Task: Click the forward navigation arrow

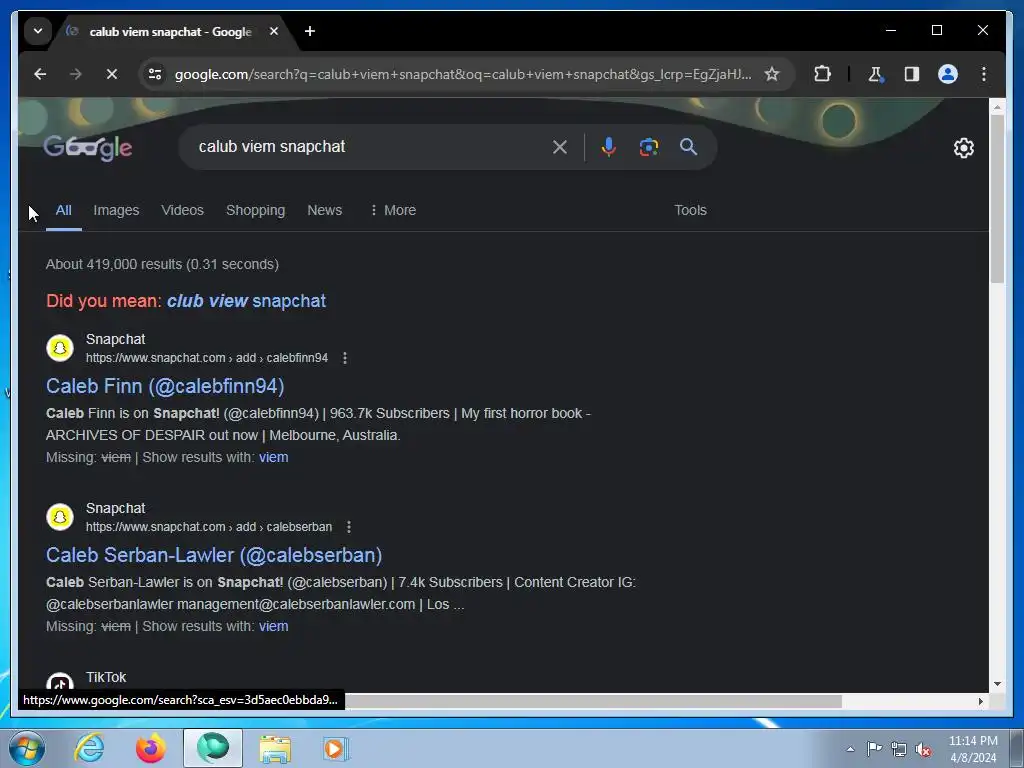Action: click(76, 74)
